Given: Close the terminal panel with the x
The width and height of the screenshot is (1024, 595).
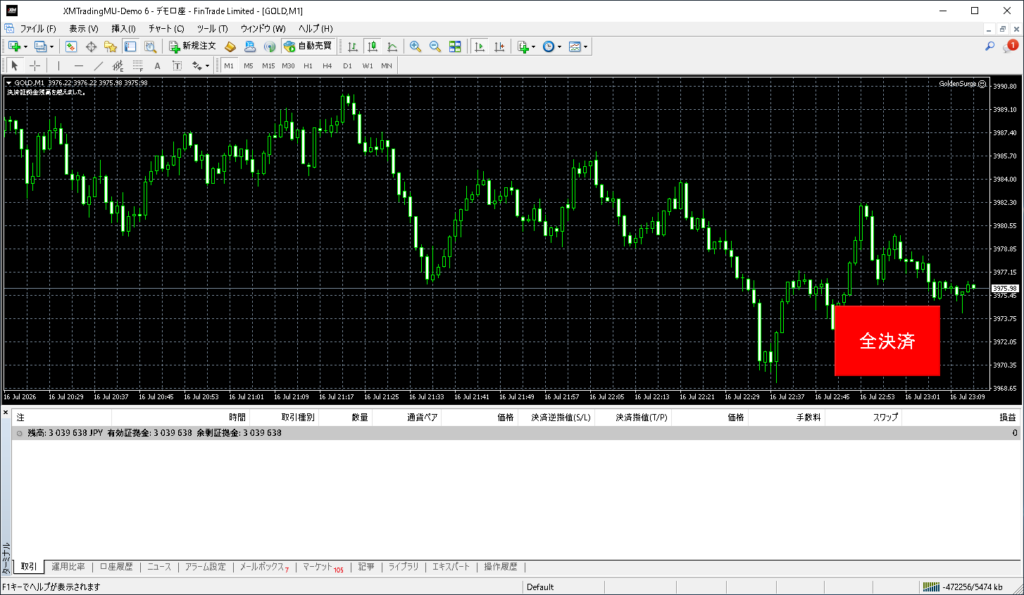Looking at the screenshot, I should (x=5, y=413).
